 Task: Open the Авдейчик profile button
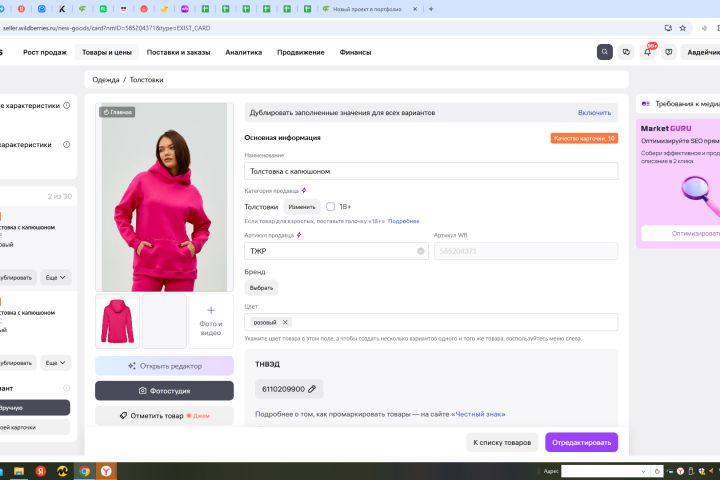[703, 52]
